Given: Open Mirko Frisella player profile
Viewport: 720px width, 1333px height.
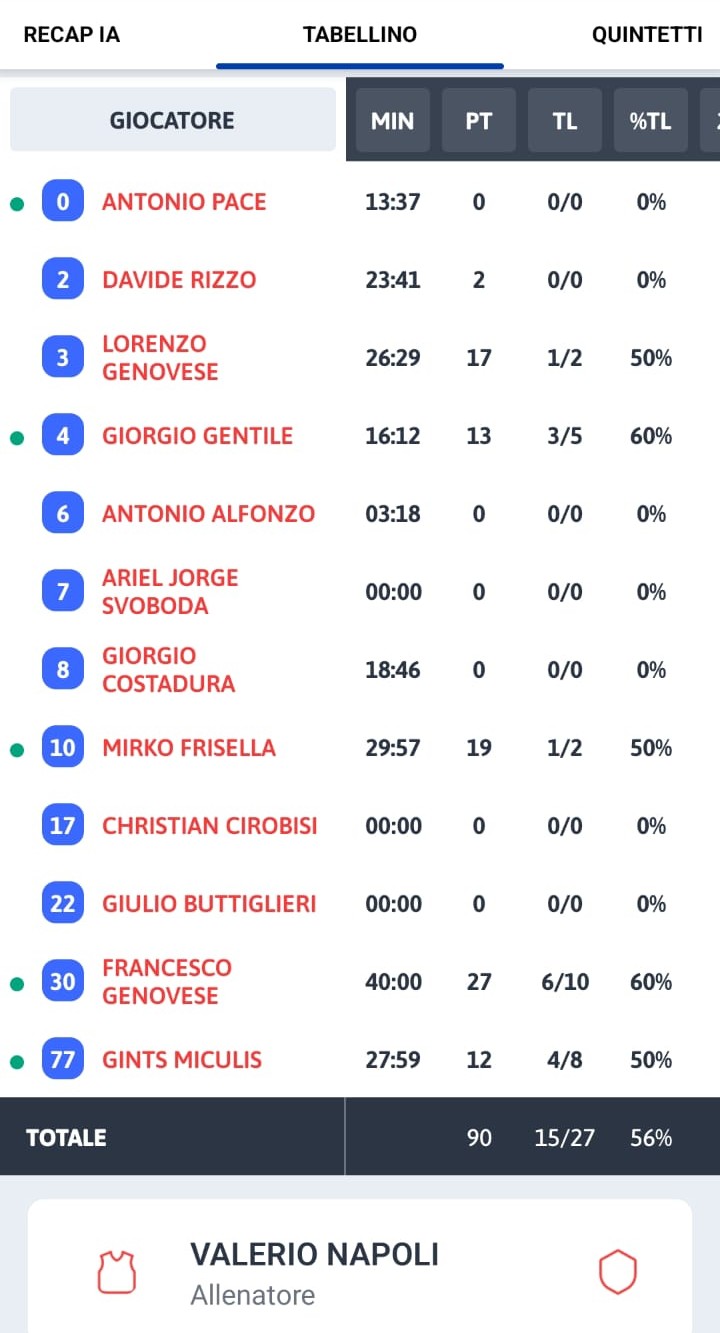Looking at the screenshot, I should pos(189,748).
